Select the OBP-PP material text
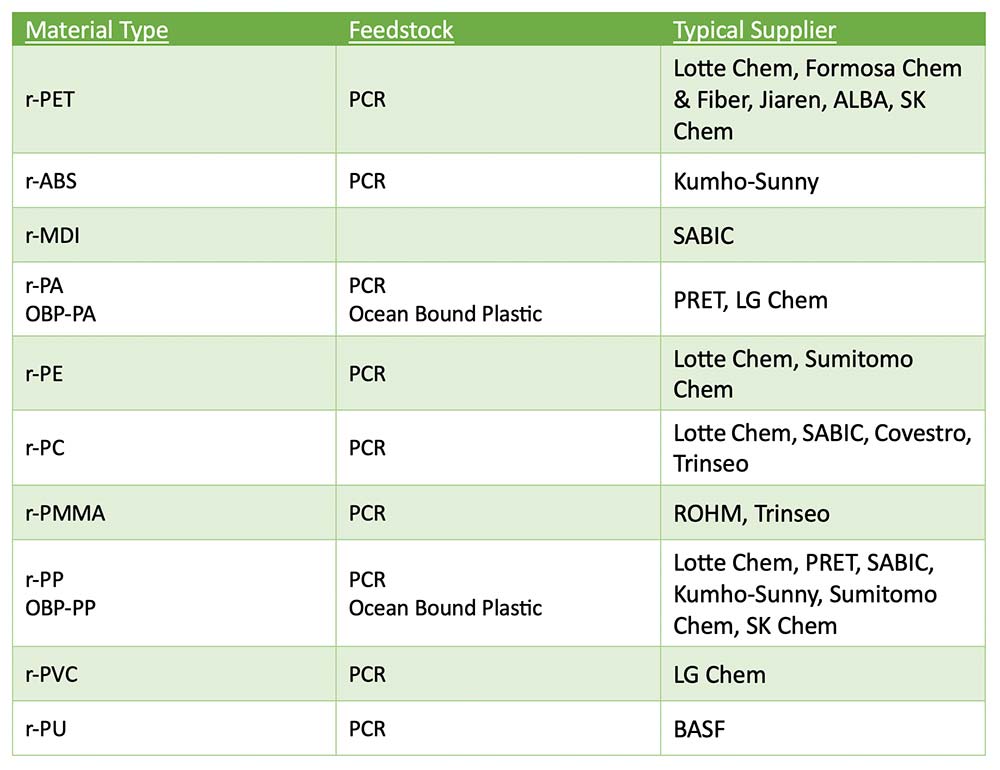 tap(60, 608)
